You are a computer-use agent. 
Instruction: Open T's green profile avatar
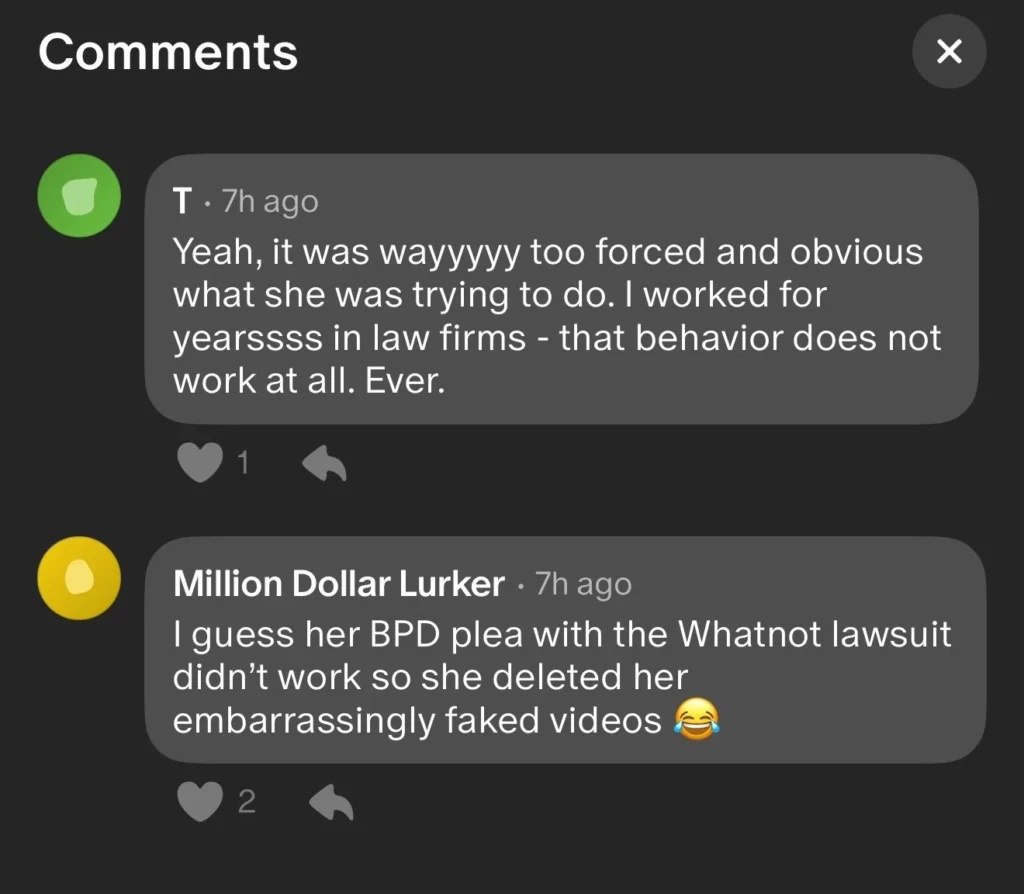79,196
